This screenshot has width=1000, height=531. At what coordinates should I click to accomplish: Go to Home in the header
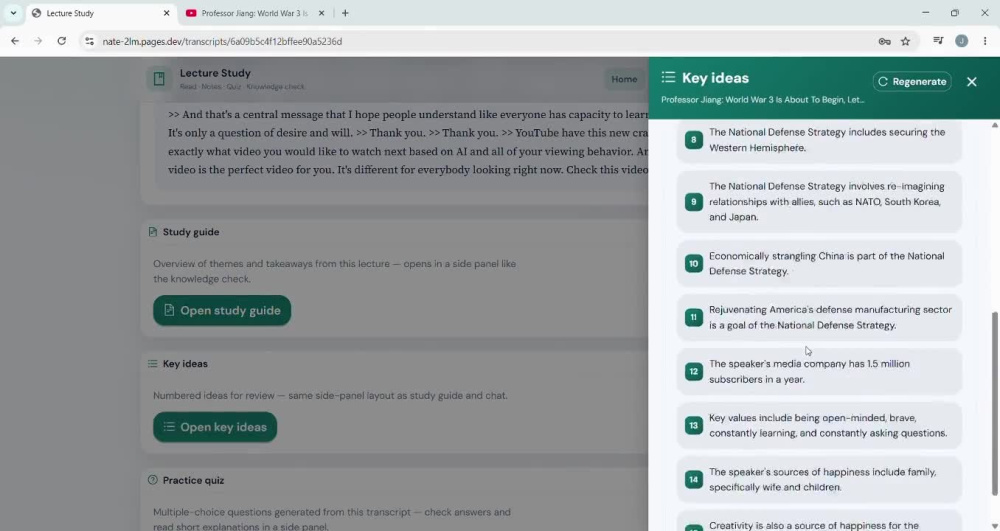(624, 79)
